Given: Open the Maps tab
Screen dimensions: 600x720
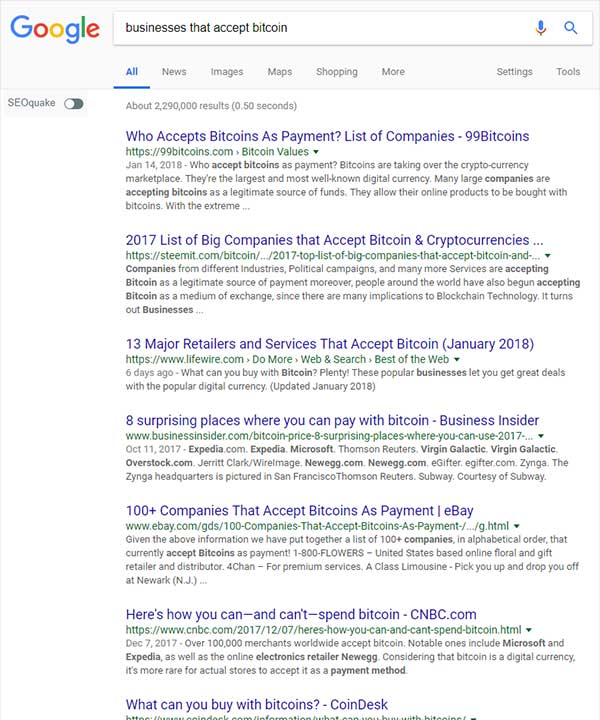Looking at the screenshot, I should (280, 72).
